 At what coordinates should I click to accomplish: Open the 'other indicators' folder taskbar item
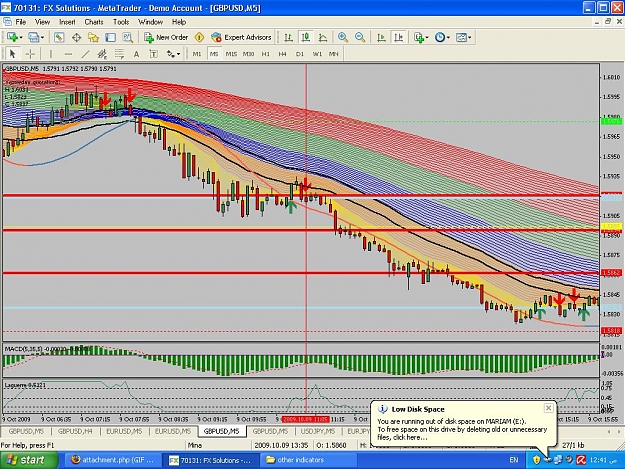coord(307,460)
